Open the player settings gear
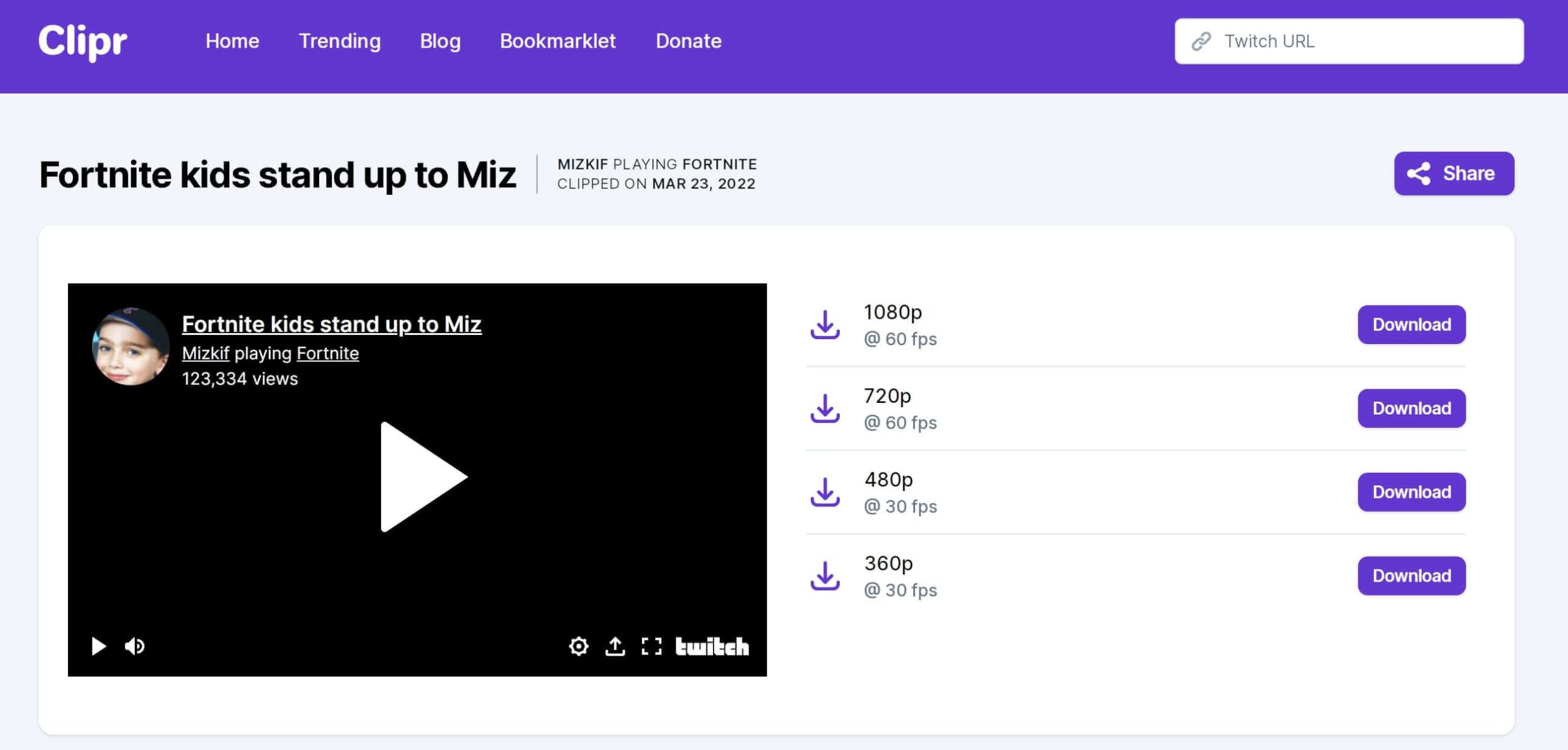This screenshot has width=1568, height=750. pyautogui.click(x=578, y=646)
